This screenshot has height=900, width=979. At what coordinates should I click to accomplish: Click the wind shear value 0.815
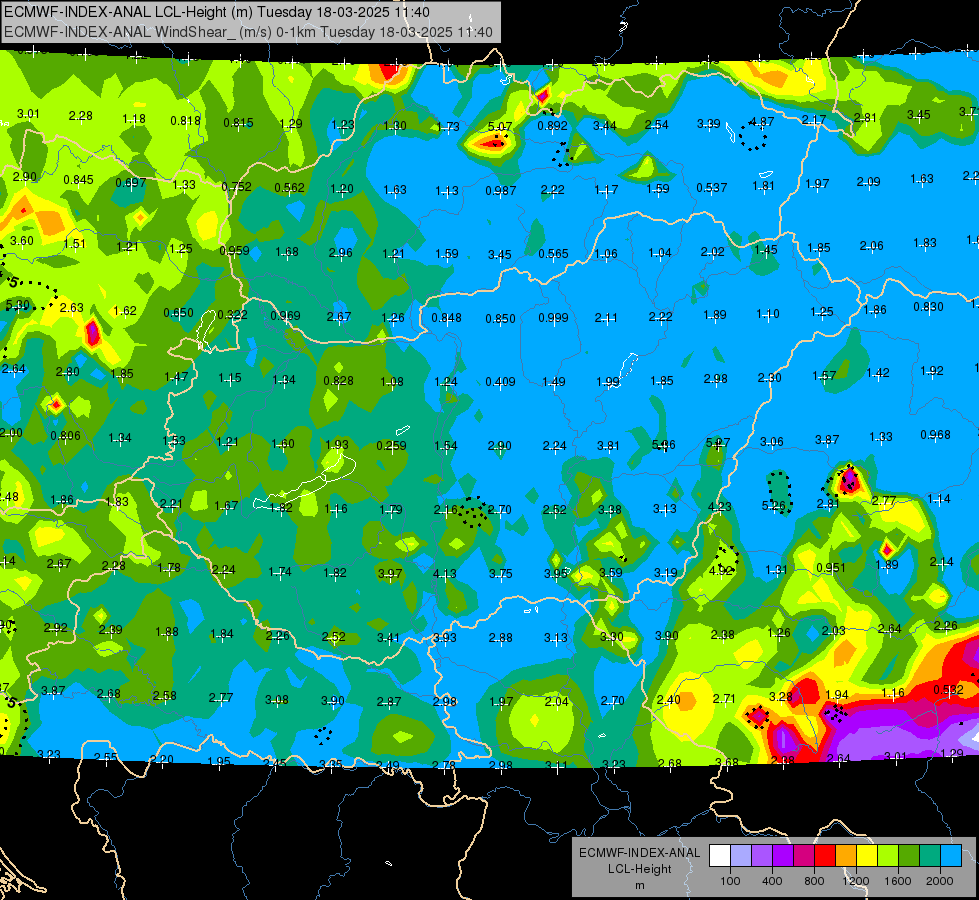[239, 122]
